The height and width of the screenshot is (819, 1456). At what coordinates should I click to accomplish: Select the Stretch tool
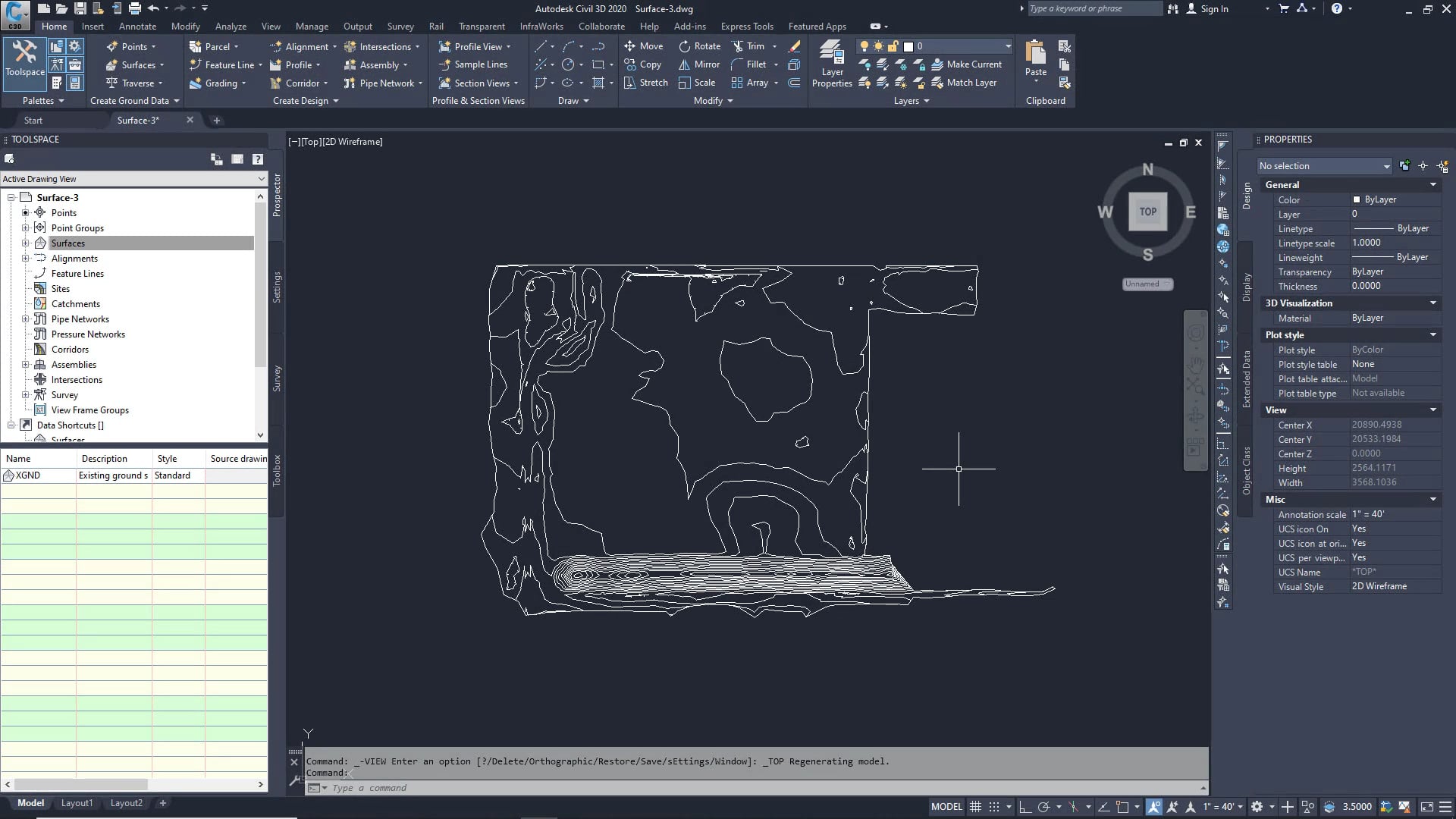645,83
